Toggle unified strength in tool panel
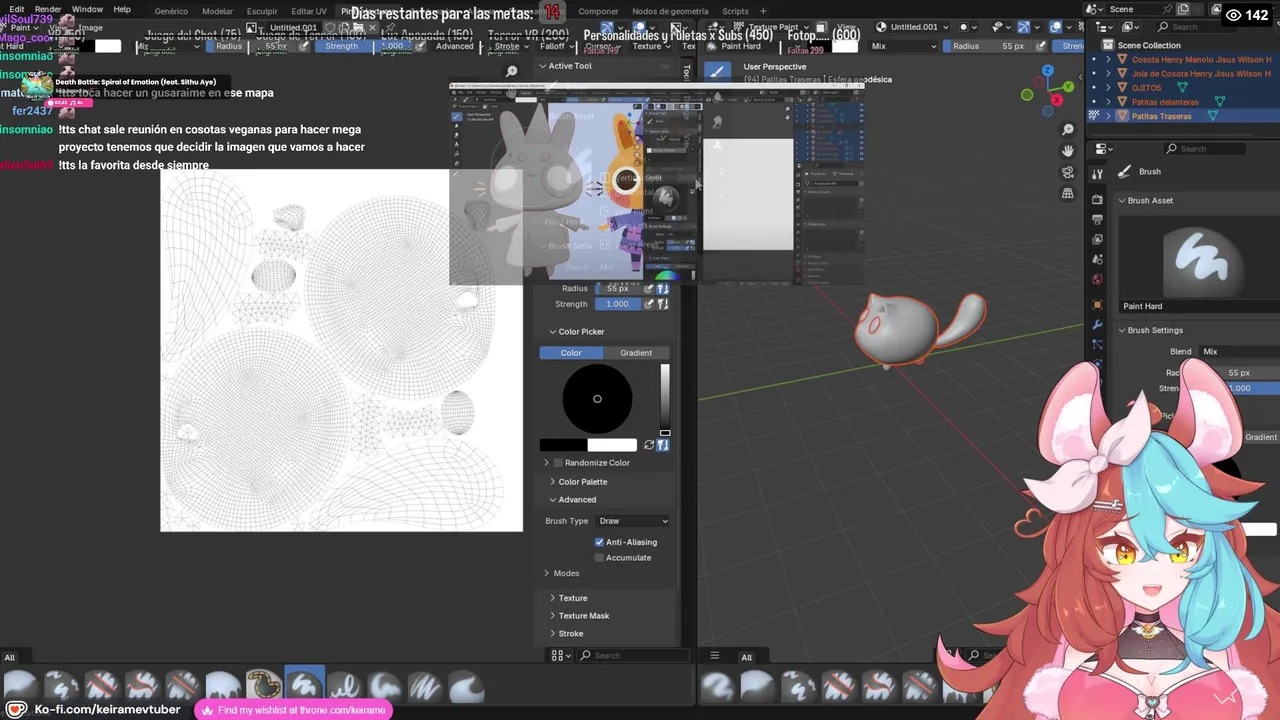Screen dimensions: 1280x720 662,304
